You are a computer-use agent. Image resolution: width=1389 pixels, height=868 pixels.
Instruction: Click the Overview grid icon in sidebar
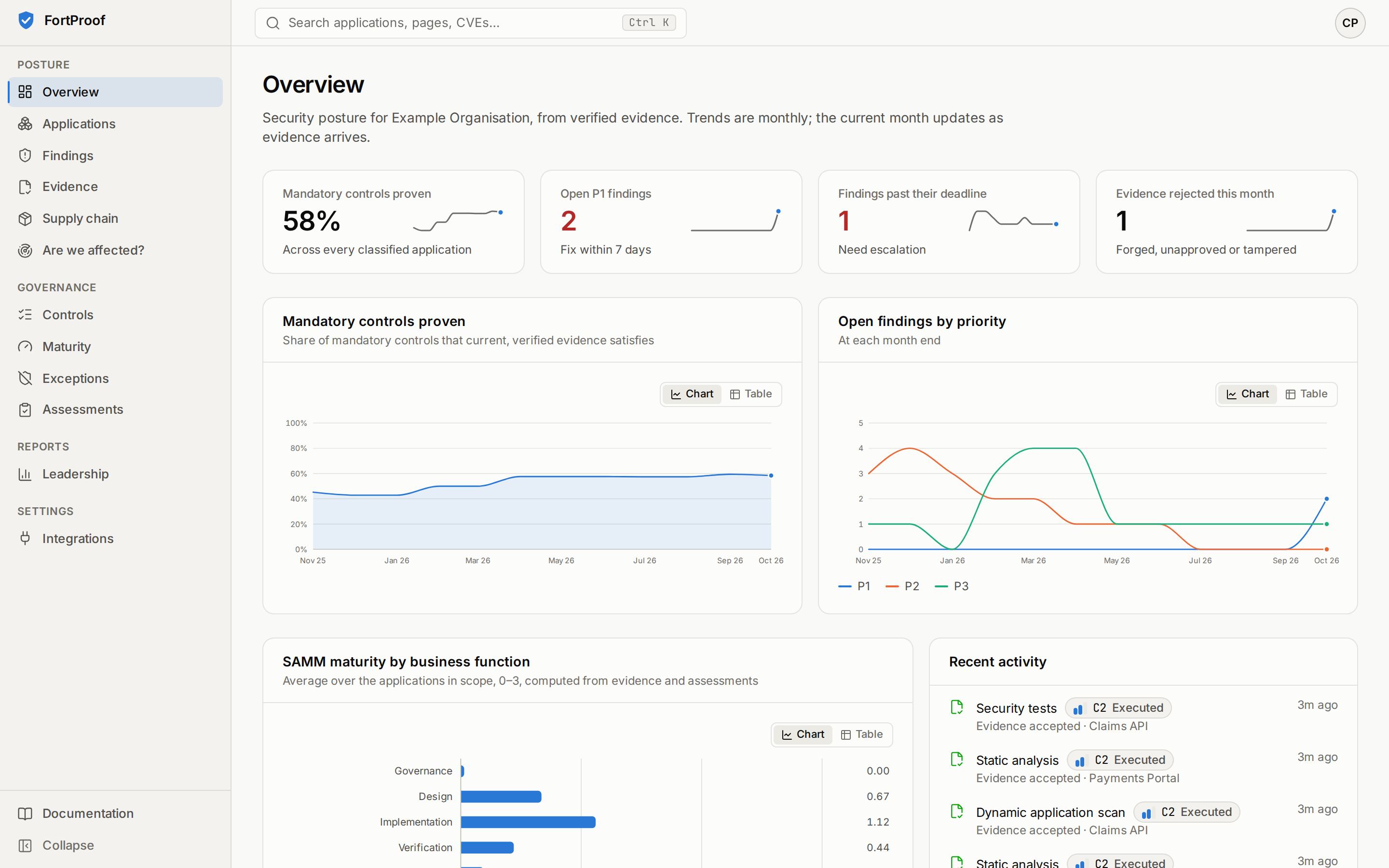tap(25, 92)
